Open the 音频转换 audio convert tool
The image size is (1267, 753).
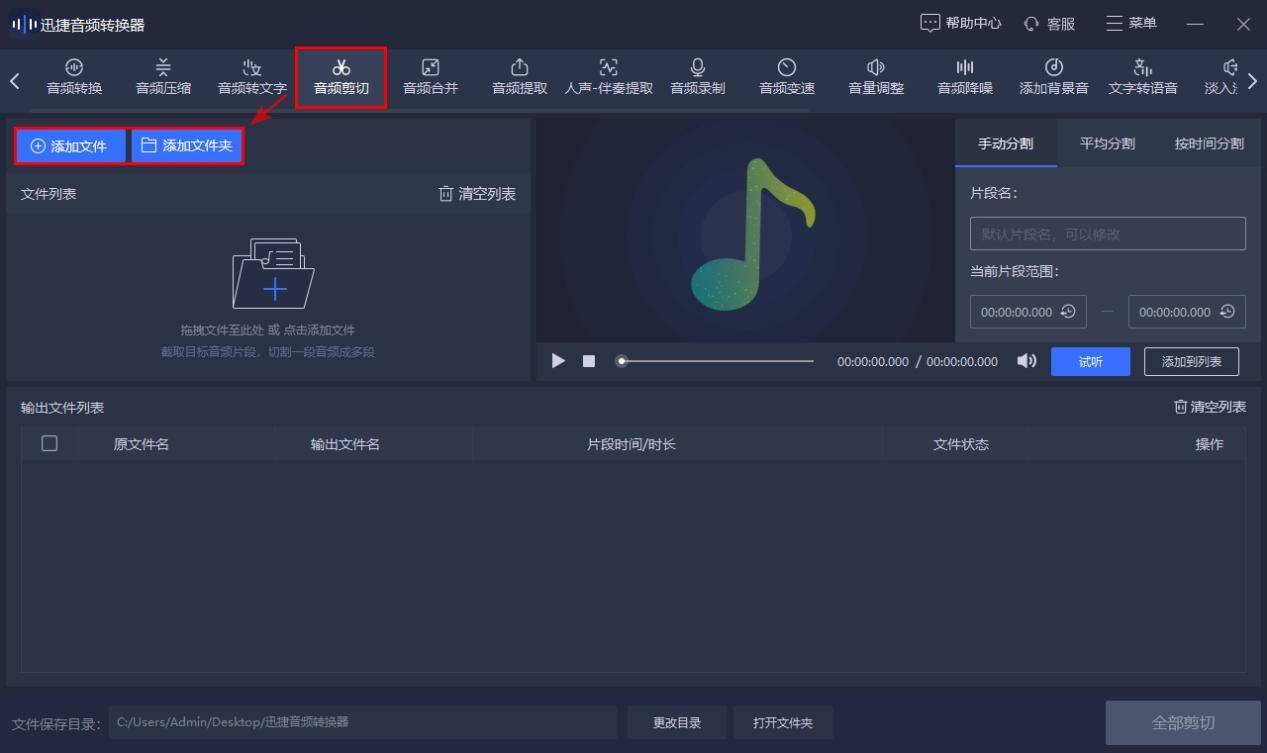tap(74, 77)
